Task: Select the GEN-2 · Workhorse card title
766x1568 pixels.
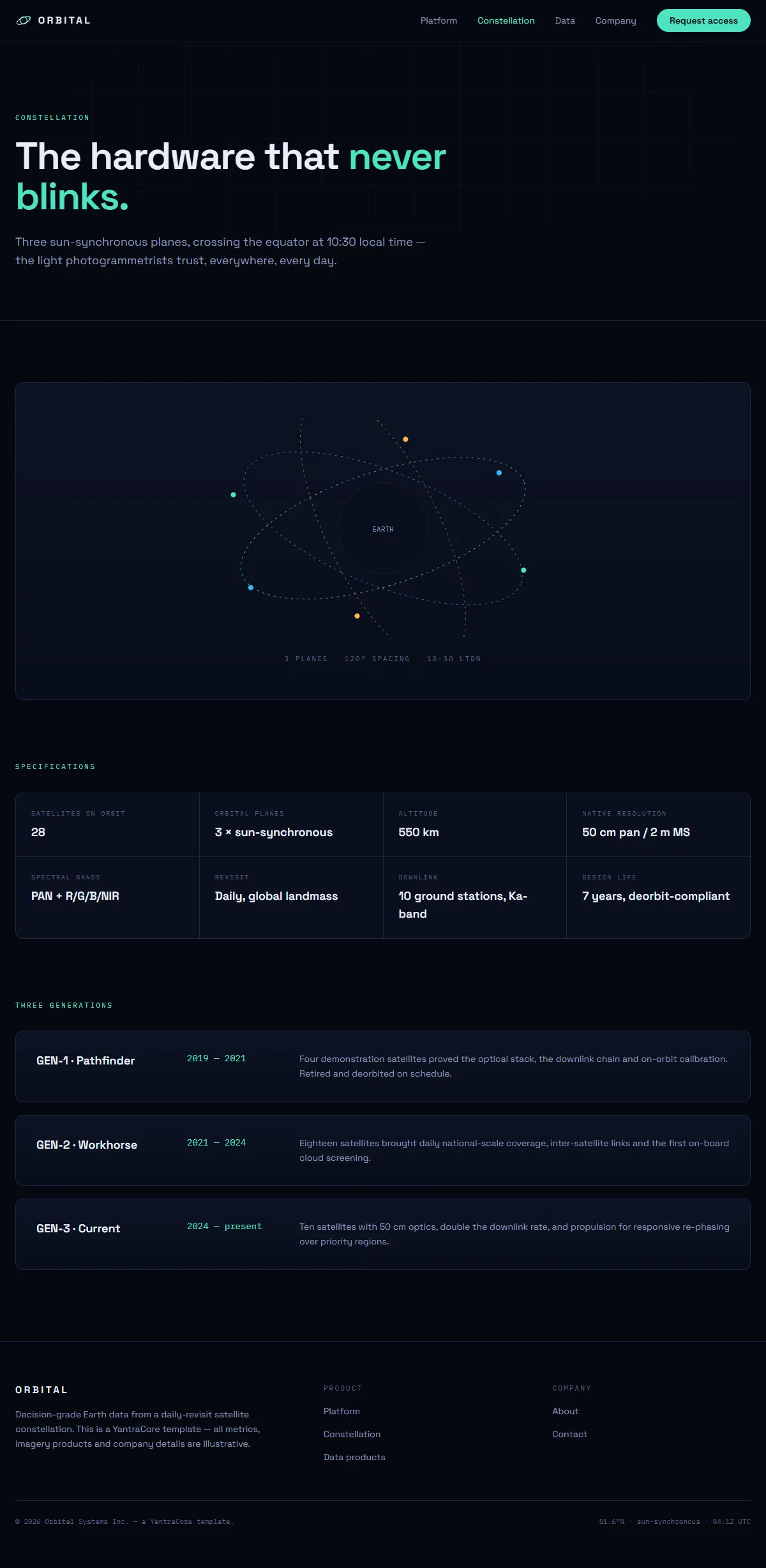Action: click(x=87, y=1145)
